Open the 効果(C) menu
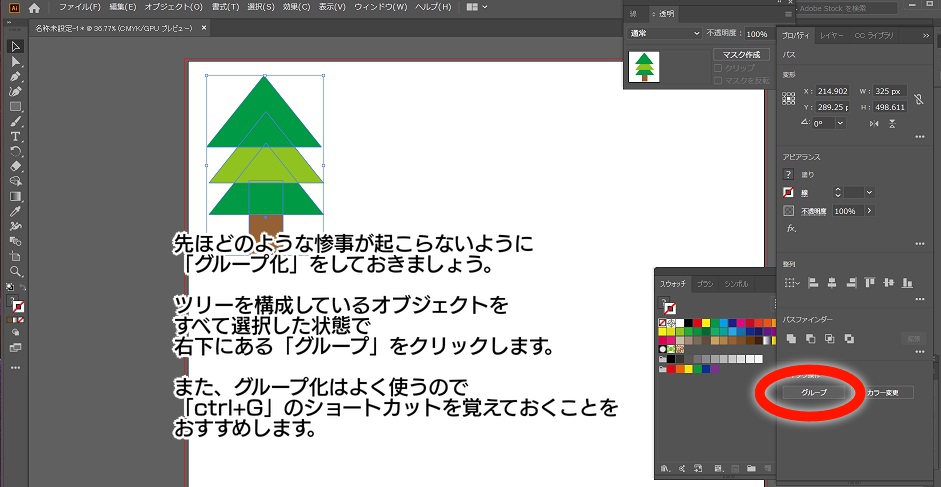This screenshot has width=941, height=487. (x=296, y=7)
